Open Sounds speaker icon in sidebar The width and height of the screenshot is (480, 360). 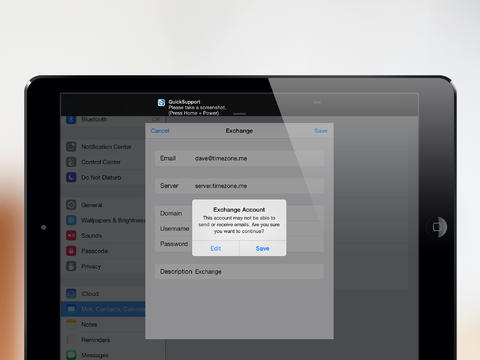point(71,235)
